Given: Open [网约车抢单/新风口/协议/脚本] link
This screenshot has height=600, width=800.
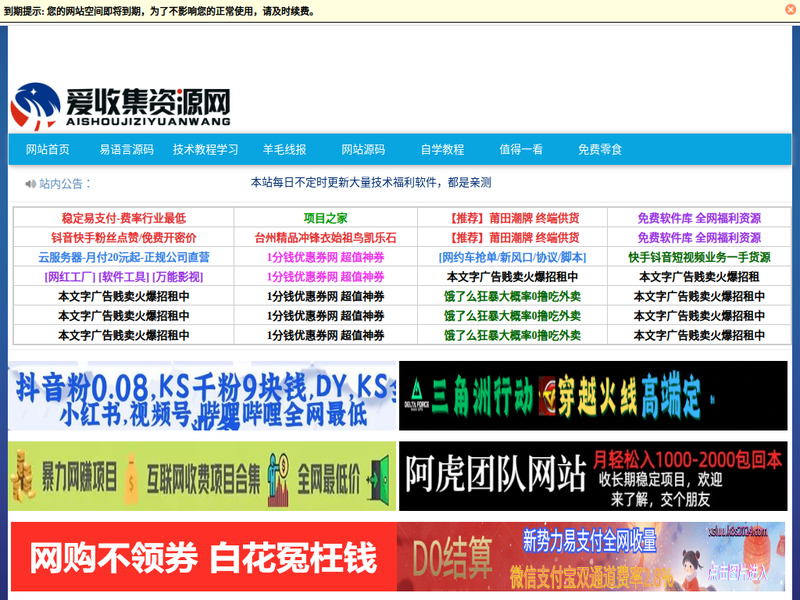Looking at the screenshot, I should click(512, 257).
